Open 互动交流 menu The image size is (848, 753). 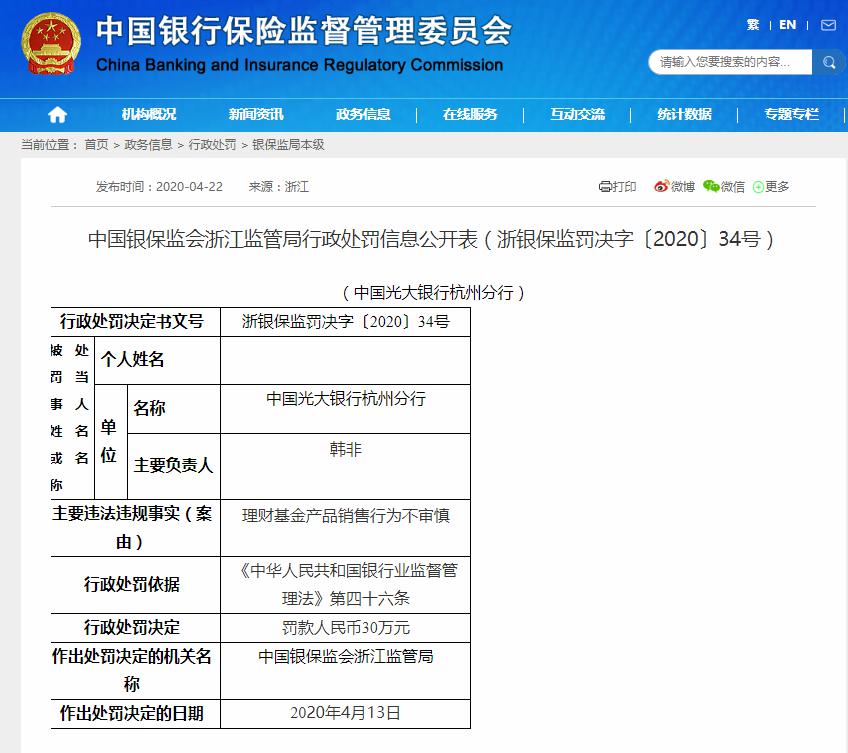click(x=578, y=114)
